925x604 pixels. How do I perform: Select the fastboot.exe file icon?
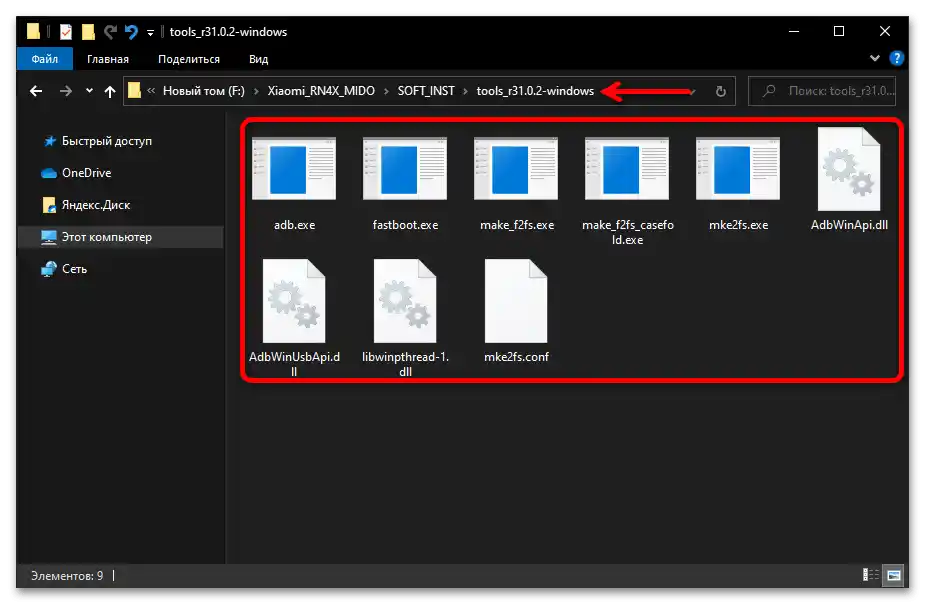(405, 169)
